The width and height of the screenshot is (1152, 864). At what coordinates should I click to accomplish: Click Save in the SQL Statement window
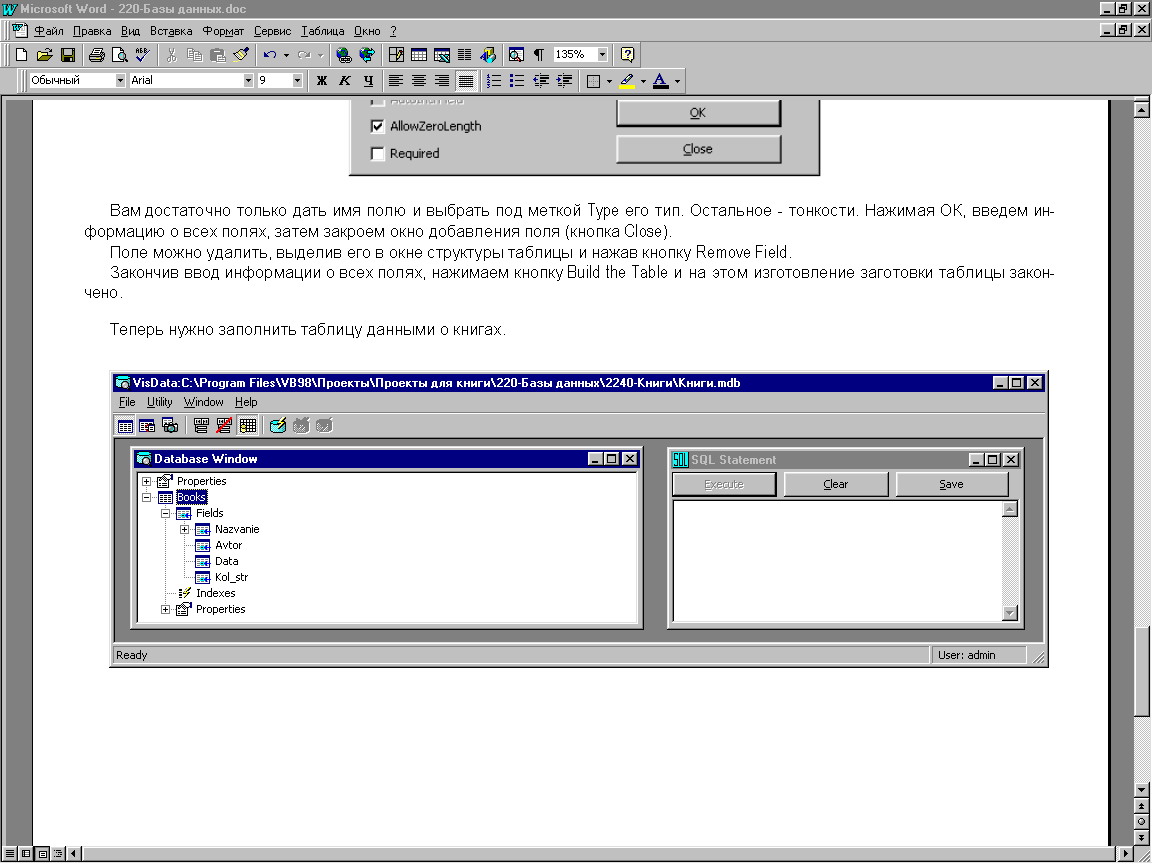[x=951, y=484]
